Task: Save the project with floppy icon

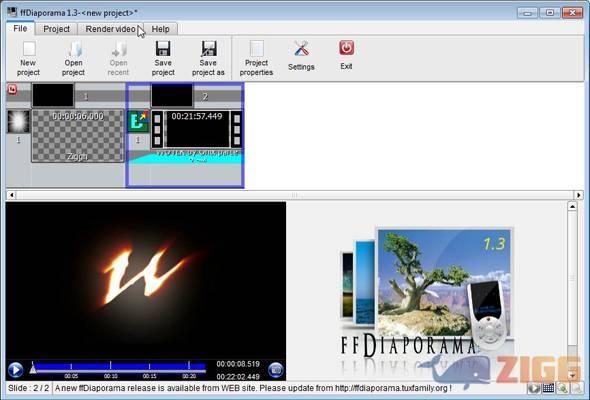Action: pyautogui.click(x=163, y=58)
